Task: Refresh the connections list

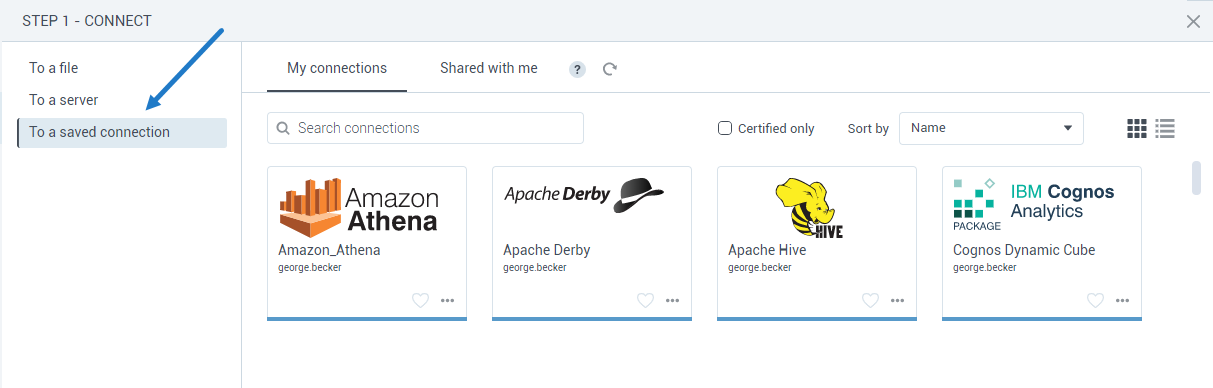Action: (610, 69)
